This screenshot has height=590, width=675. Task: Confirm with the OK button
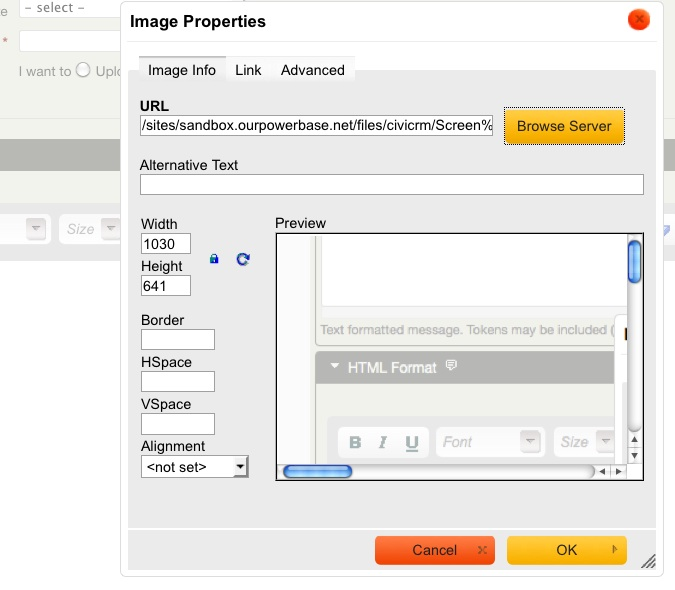566,550
